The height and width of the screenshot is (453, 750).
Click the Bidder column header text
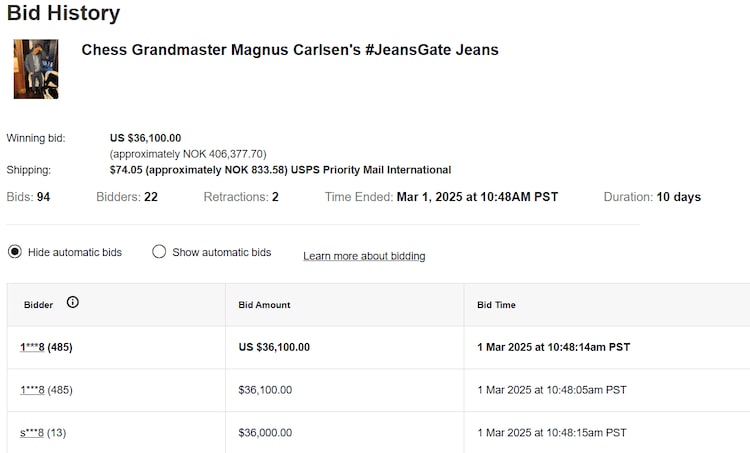click(x=39, y=304)
